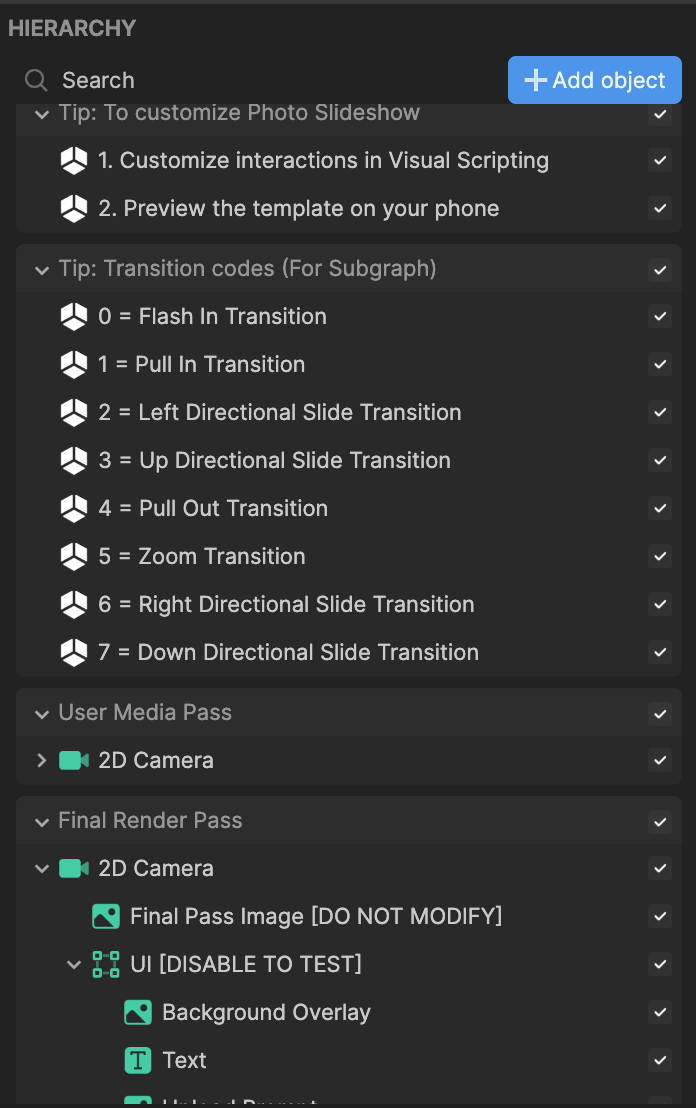Viewport: 696px width, 1108px height.
Task: Uncheck visibility for Left Directional Slide Transition
Action: (660, 413)
